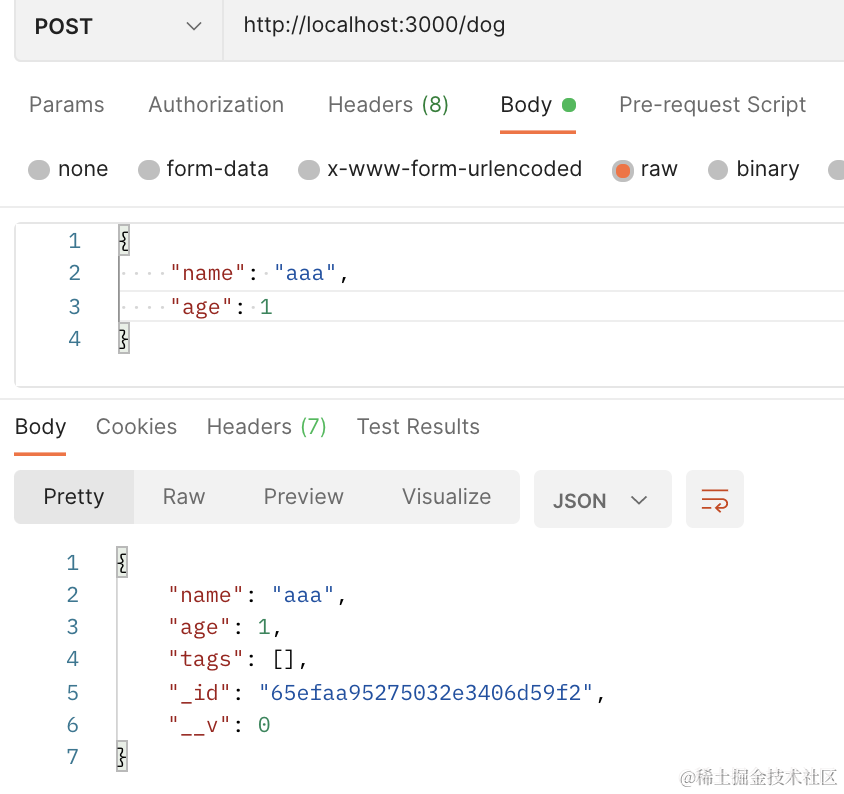Switch to the Authorization tab
844x794 pixels.
click(x=216, y=105)
